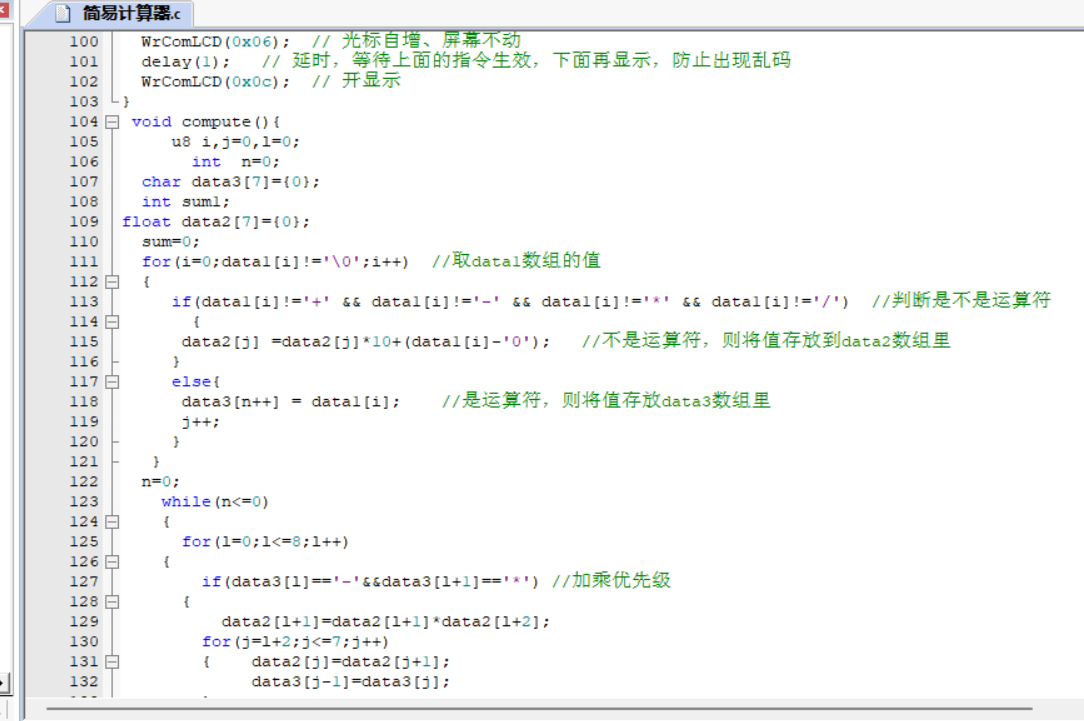Image resolution: width=1084 pixels, height=721 pixels.
Task: Click on 'float data2[7]={0};' line
Action: (x=216, y=223)
